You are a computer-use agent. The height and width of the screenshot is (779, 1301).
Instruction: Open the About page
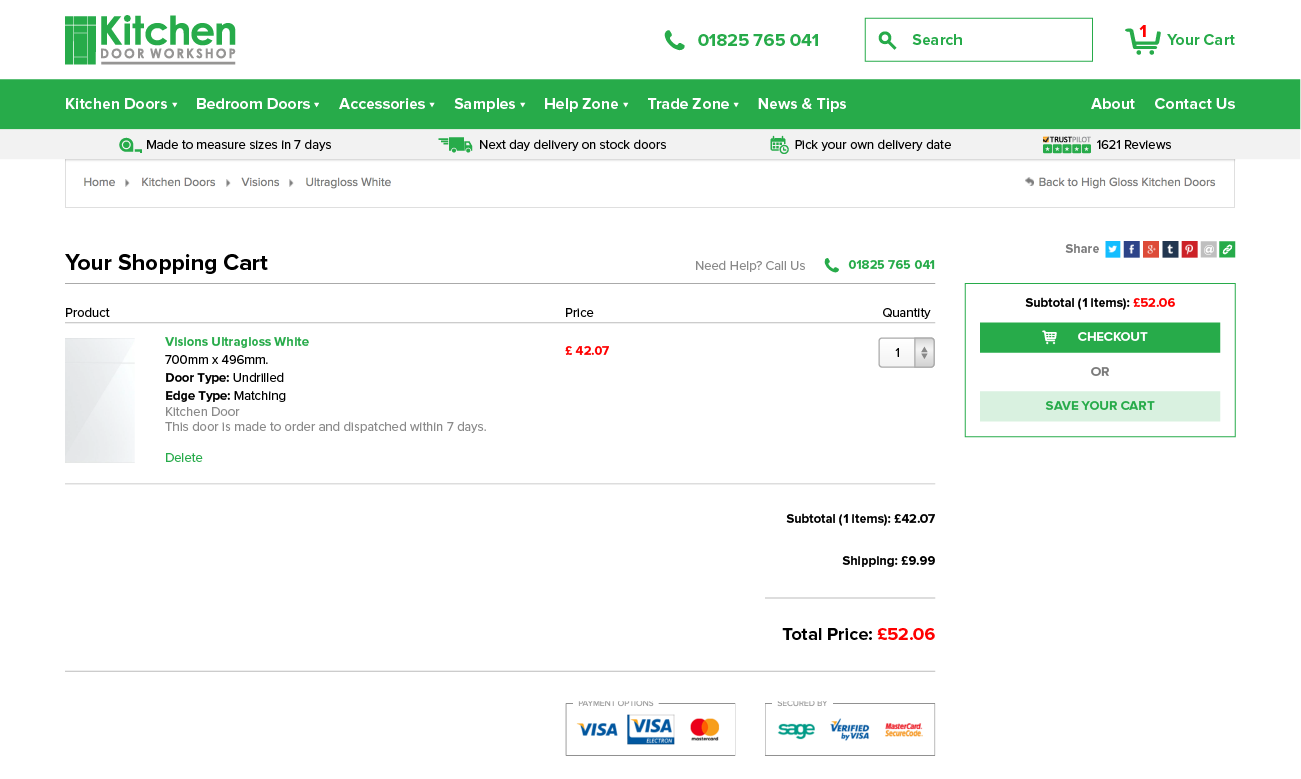click(x=1113, y=104)
